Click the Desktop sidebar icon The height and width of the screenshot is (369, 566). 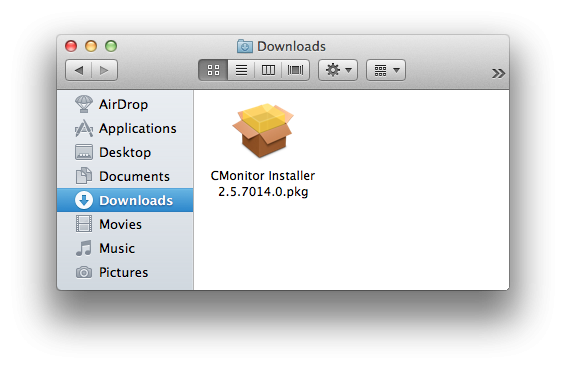[84, 152]
